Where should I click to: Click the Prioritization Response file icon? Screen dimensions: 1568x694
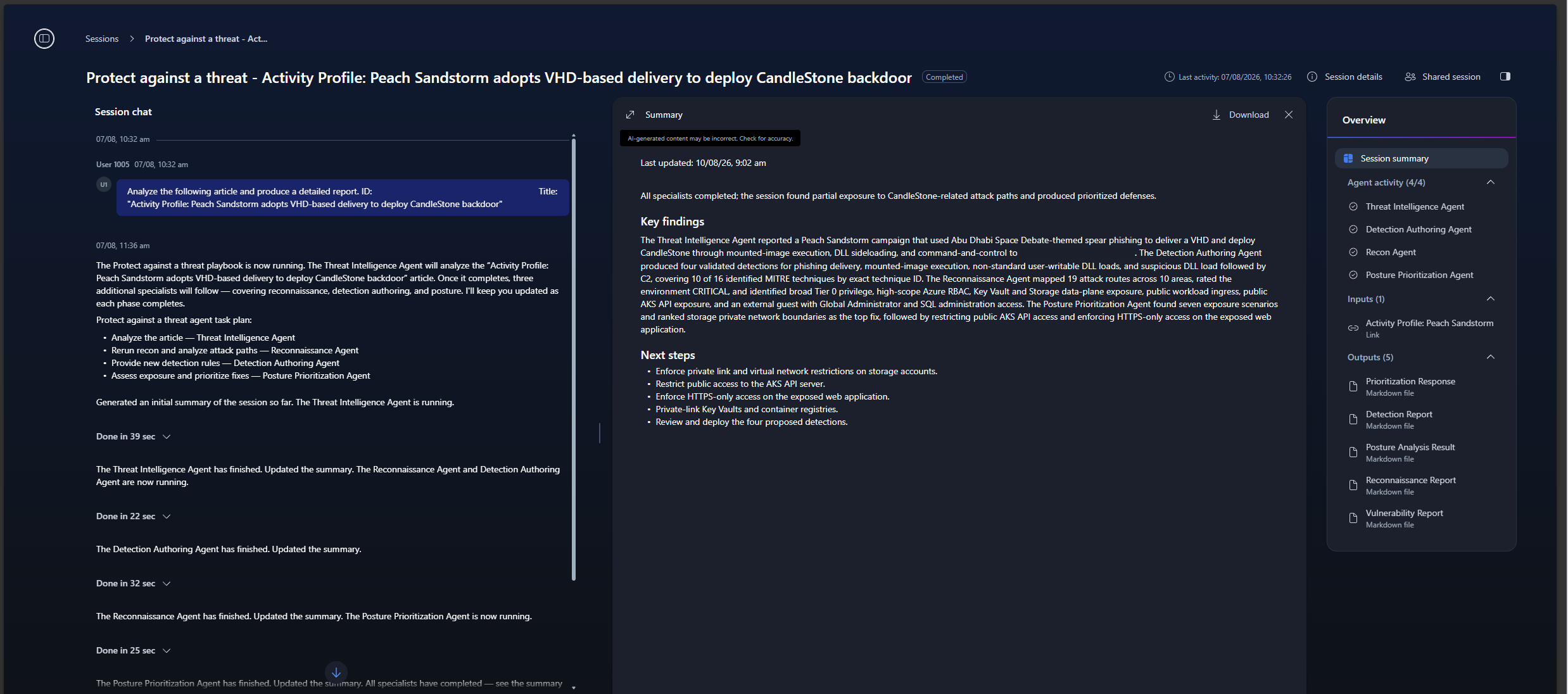pyautogui.click(x=1353, y=386)
